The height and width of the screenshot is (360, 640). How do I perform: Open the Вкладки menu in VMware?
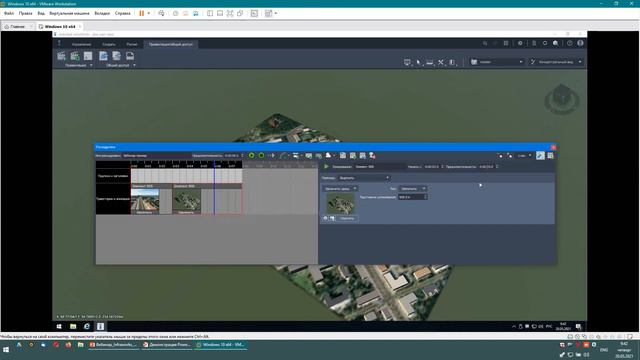pyautogui.click(x=102, y=13)
